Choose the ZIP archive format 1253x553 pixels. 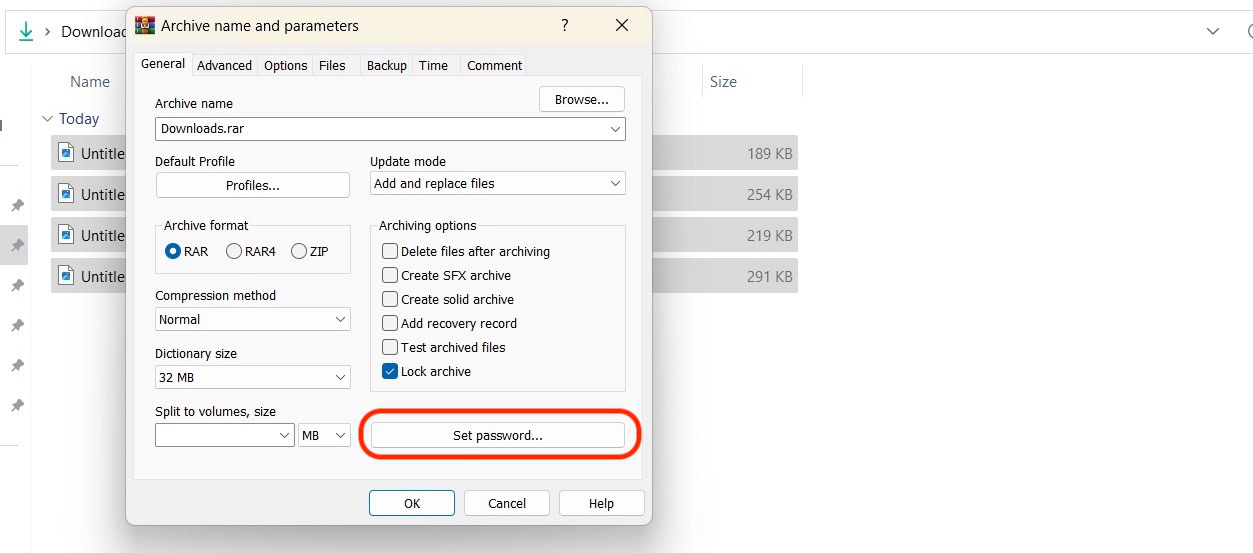298,251
